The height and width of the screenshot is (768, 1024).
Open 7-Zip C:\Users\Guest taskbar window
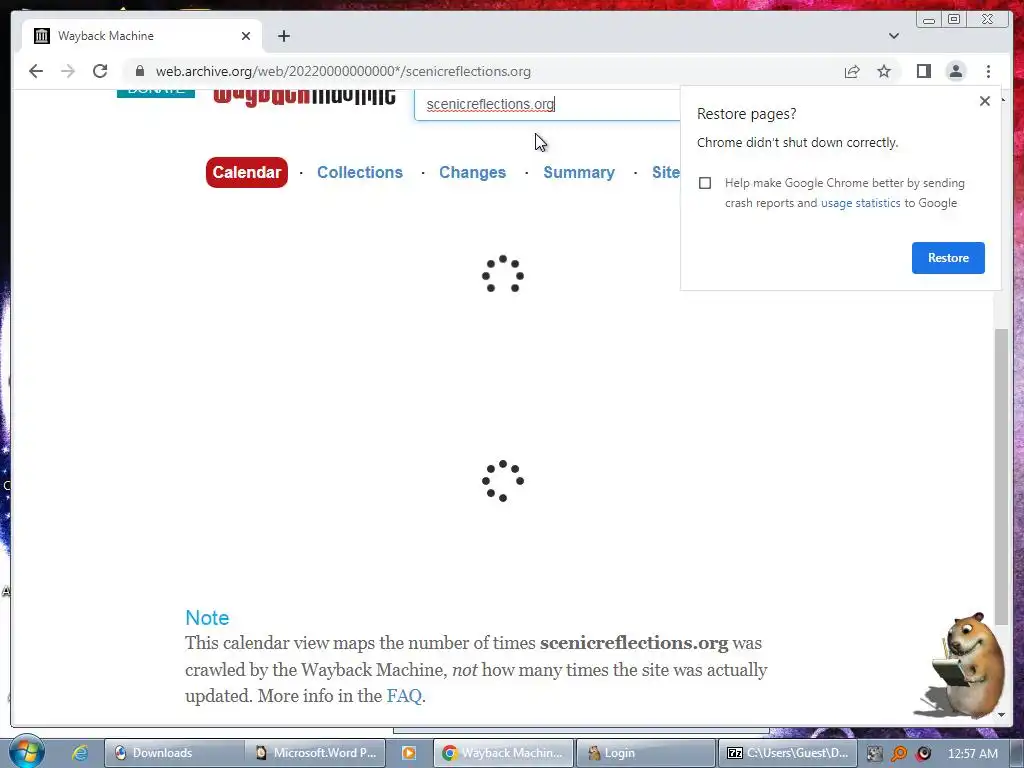click(x=788, y=753)
